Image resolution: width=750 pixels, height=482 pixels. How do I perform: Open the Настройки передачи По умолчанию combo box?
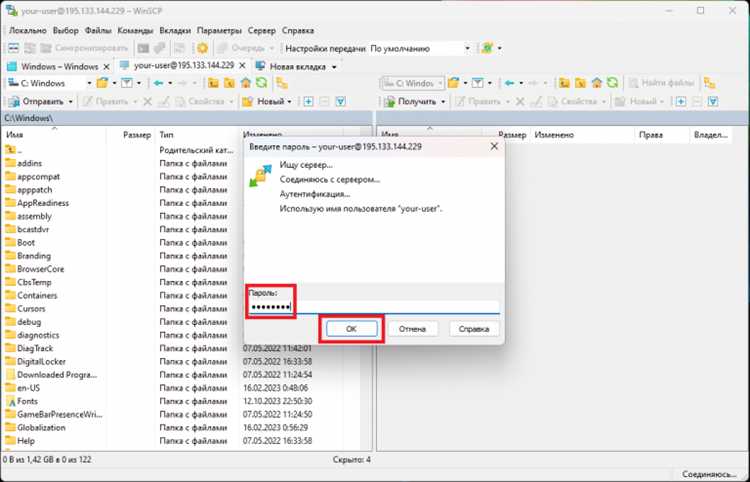coord(421,48)
